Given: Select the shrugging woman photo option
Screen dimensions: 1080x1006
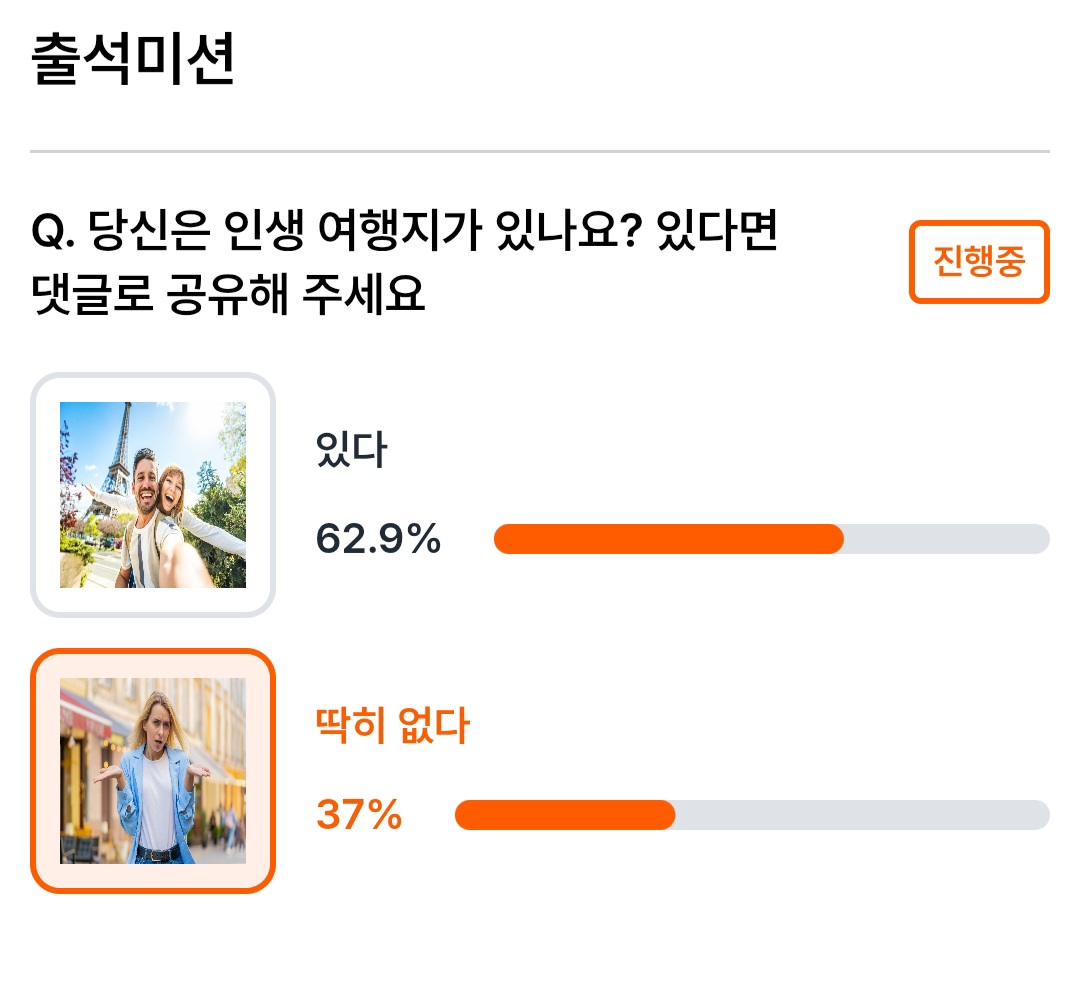Looking at the screenshot, I should click(x=153, y=771).
